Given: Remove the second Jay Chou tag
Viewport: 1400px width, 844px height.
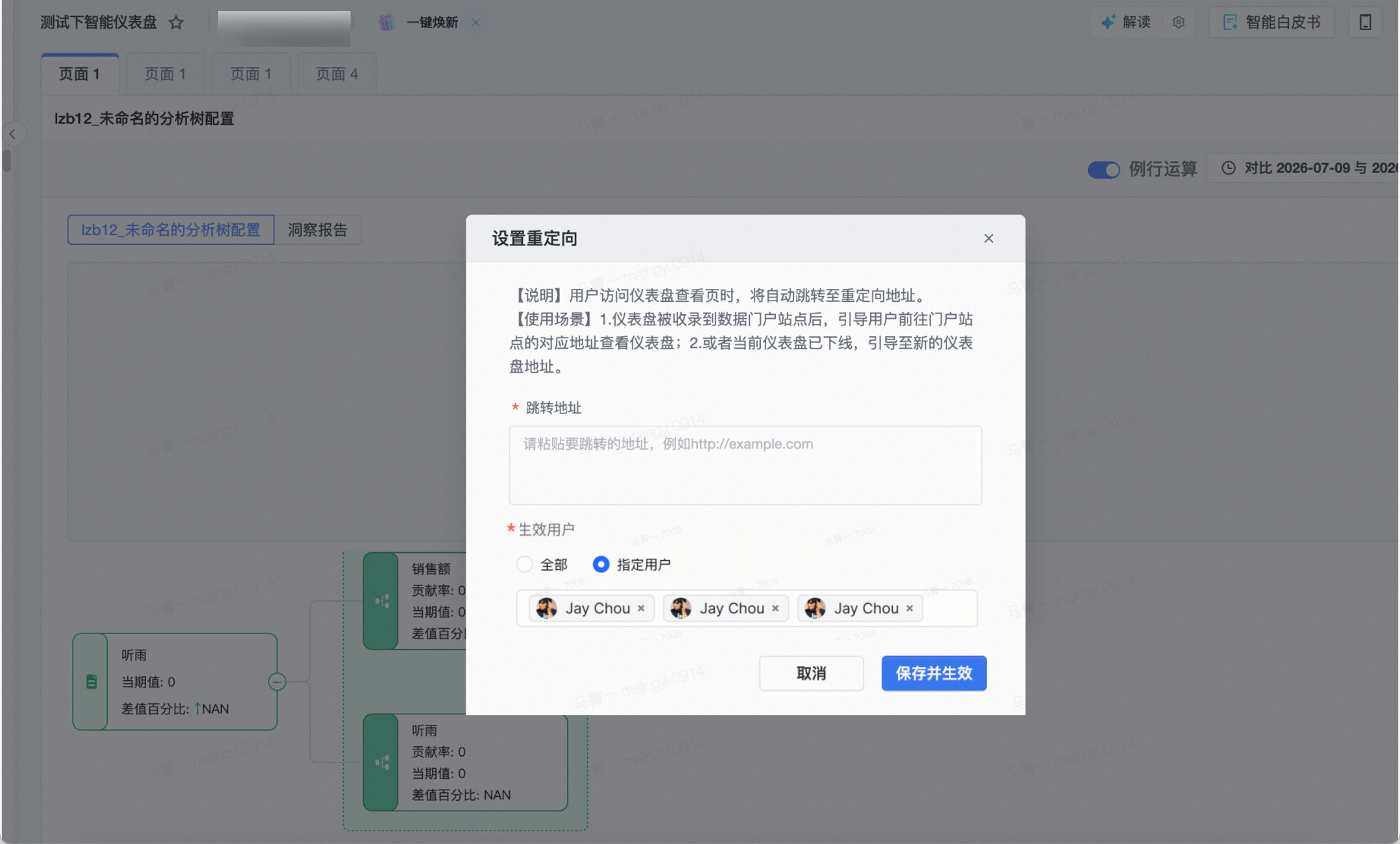Looking at the screenshot, I should (775, 608).
